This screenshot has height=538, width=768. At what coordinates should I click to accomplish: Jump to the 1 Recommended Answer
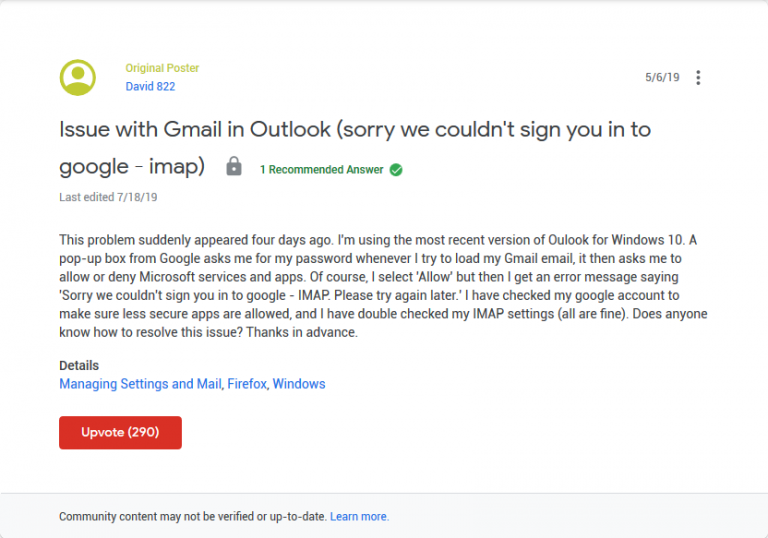[x=321, y=170]
